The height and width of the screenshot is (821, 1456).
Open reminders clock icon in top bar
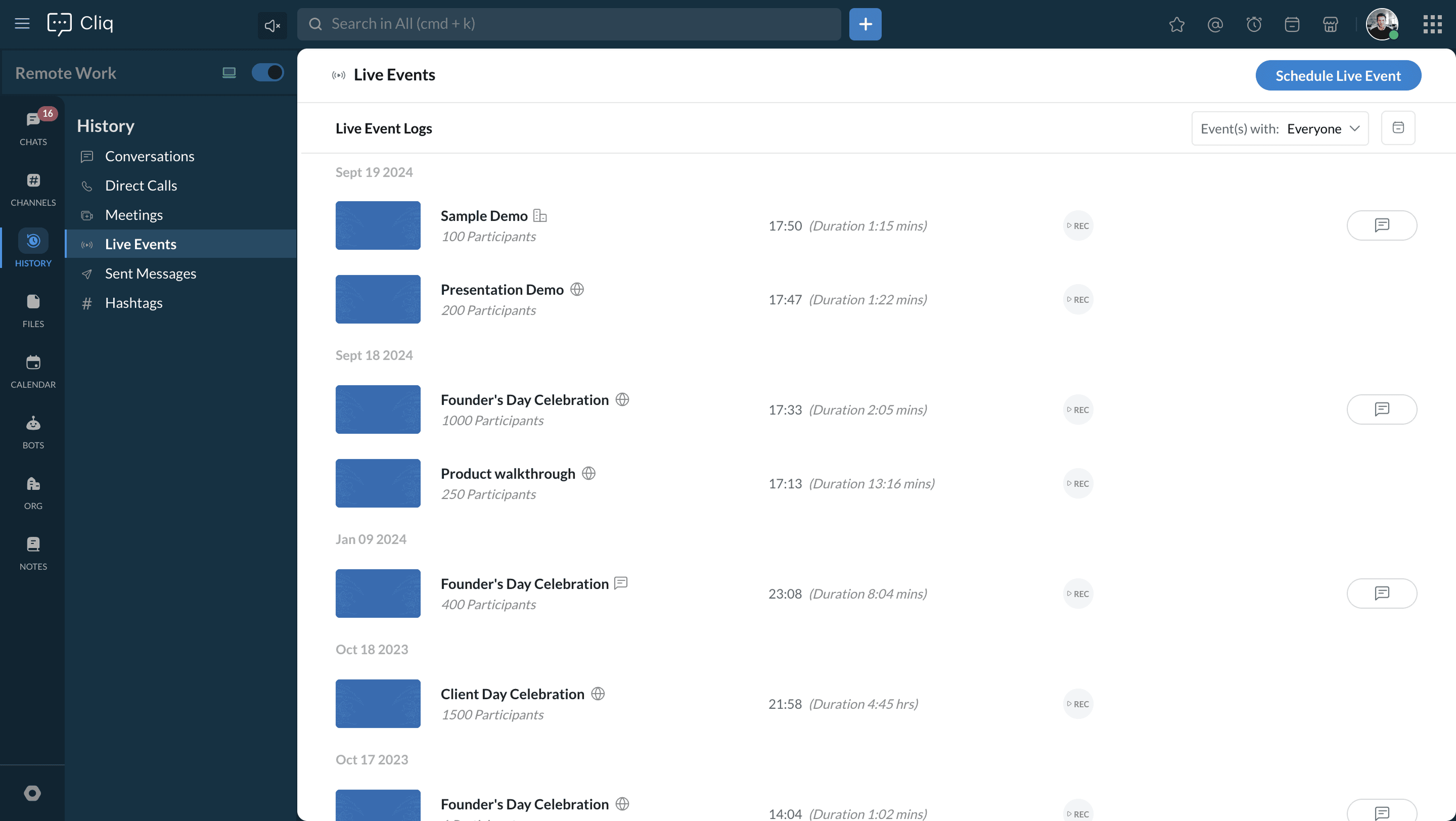click(x=1254, y=24)
